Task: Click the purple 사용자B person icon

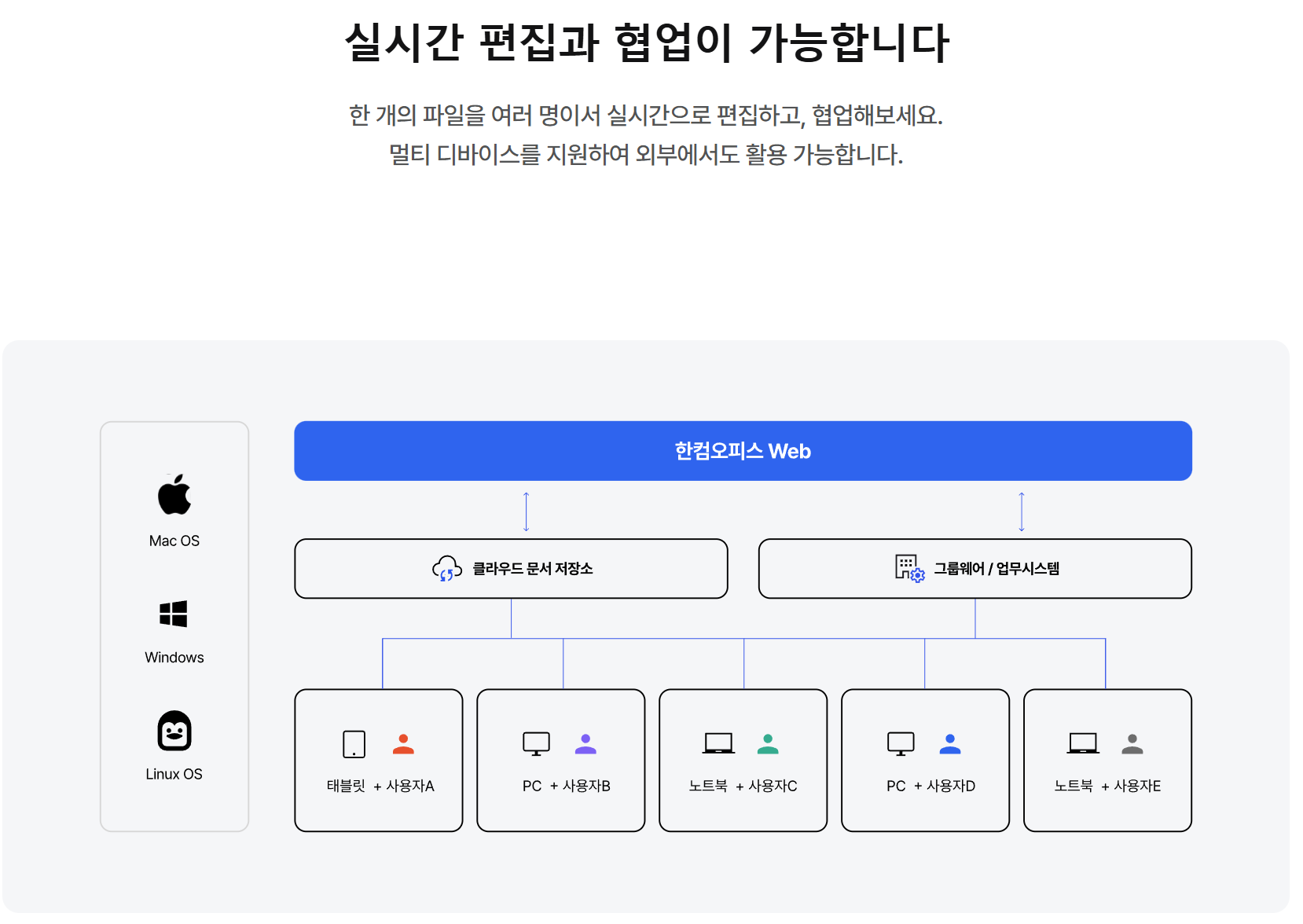Action: (x=585, y=744)
